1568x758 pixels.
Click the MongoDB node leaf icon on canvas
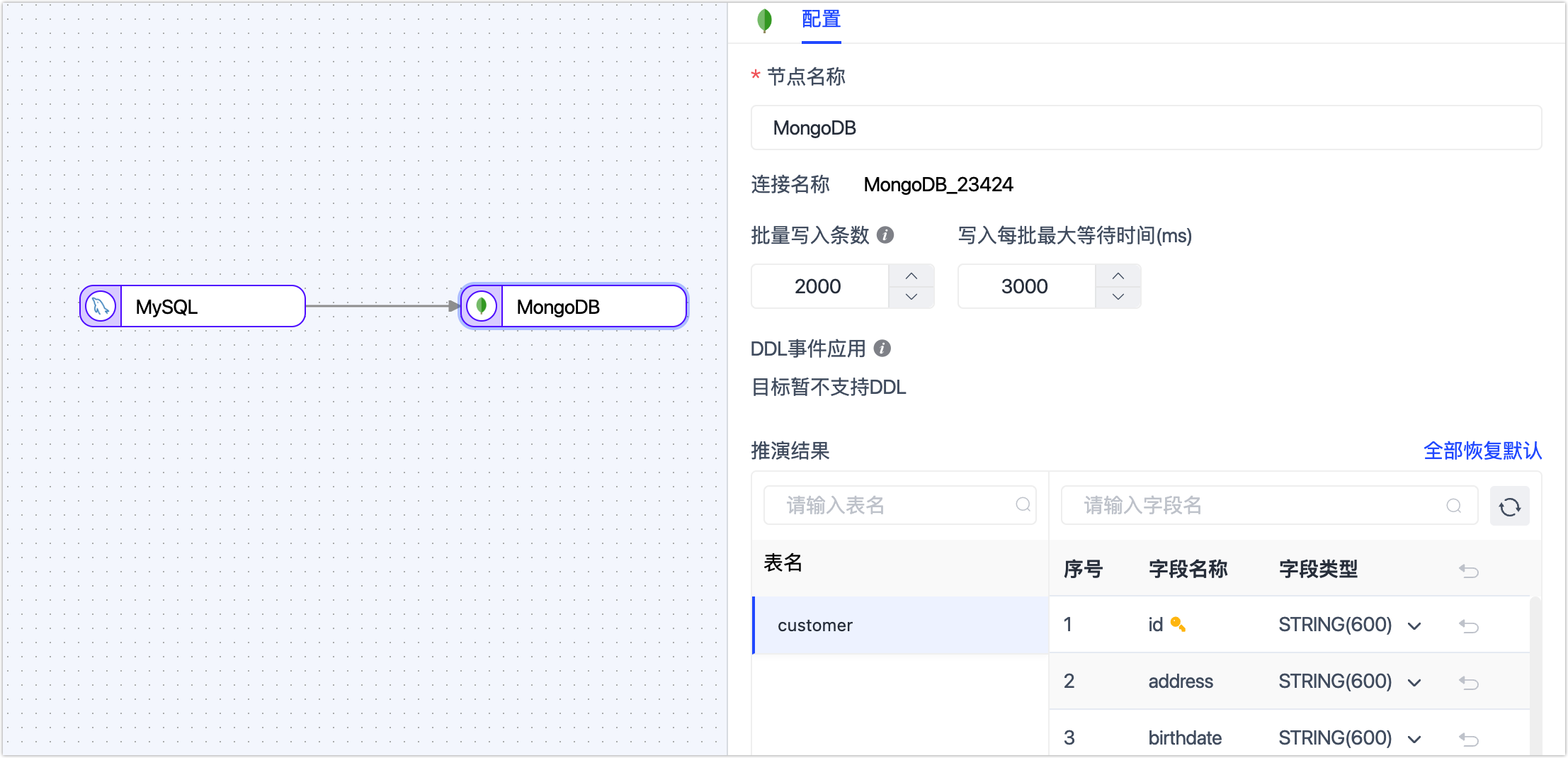tap(482, 307)
